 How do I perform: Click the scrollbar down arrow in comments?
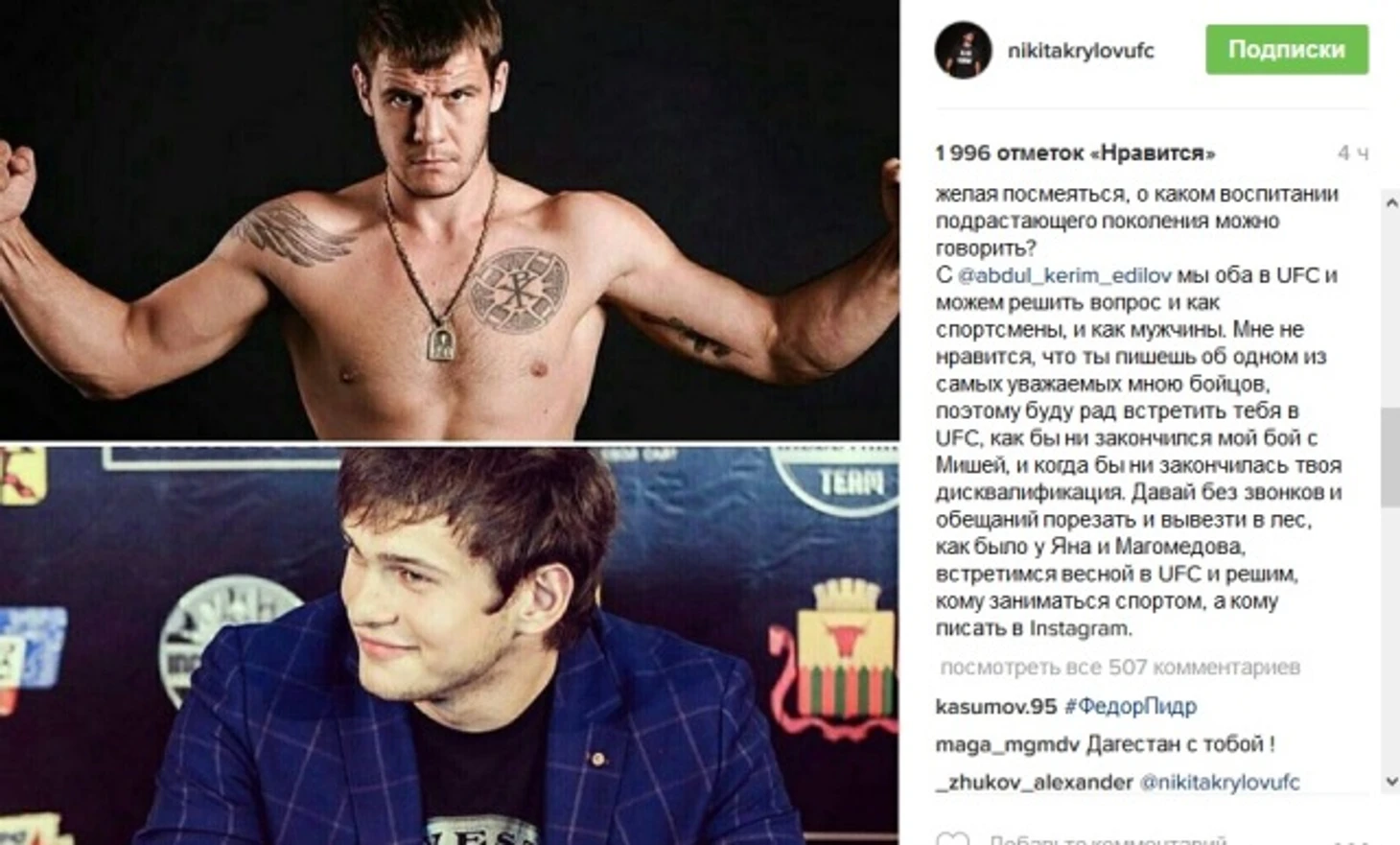pyautogui.click(x=1390, y=782)
